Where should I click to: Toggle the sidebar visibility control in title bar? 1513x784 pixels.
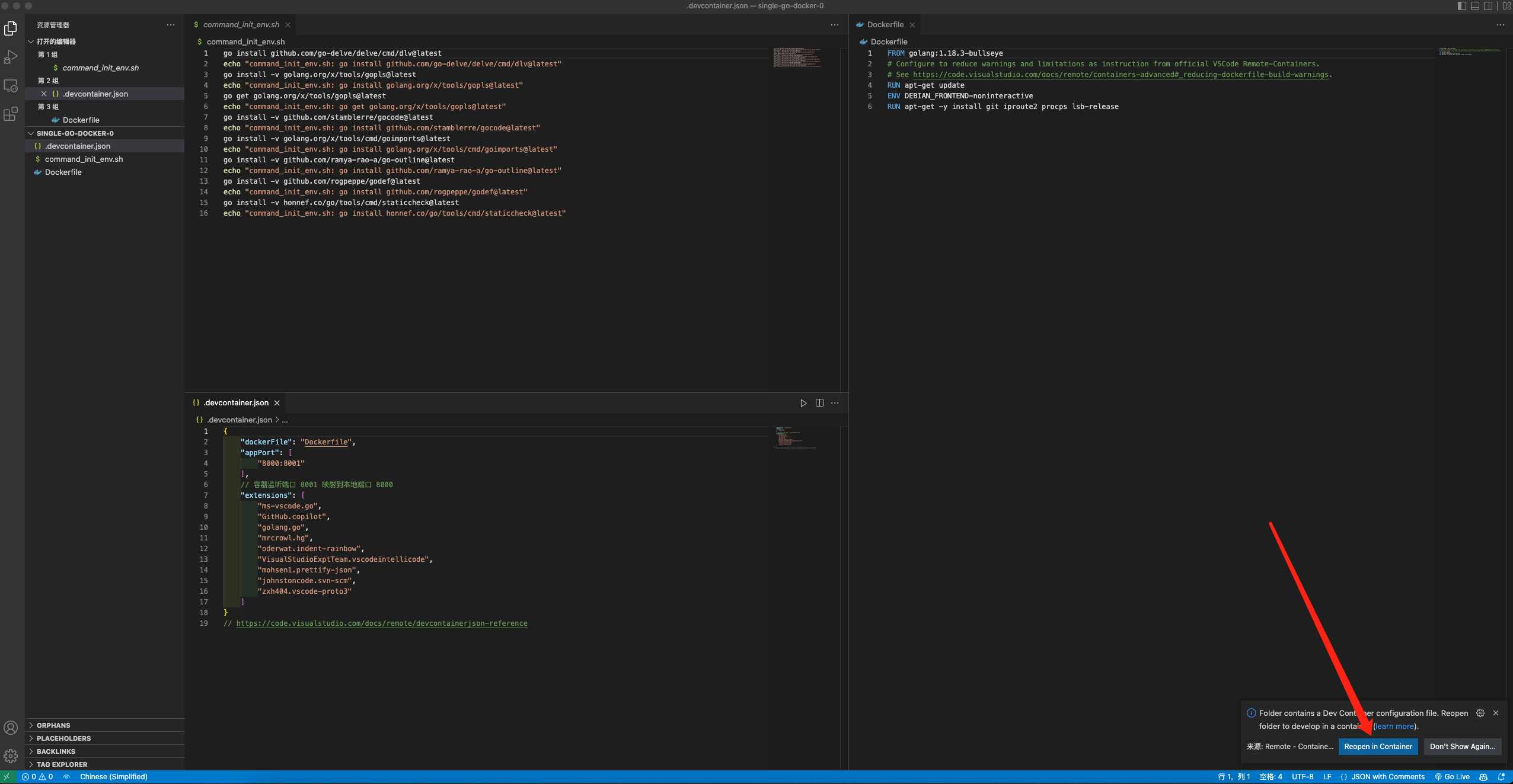(x=1460, y=6)
